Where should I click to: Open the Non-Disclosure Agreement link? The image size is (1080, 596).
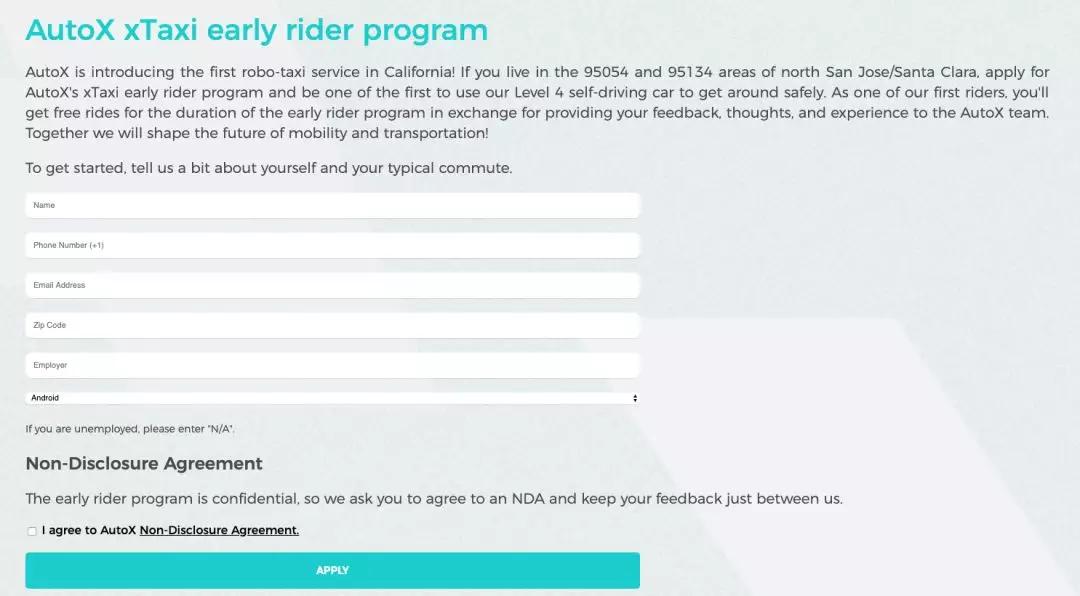(219, 530)
